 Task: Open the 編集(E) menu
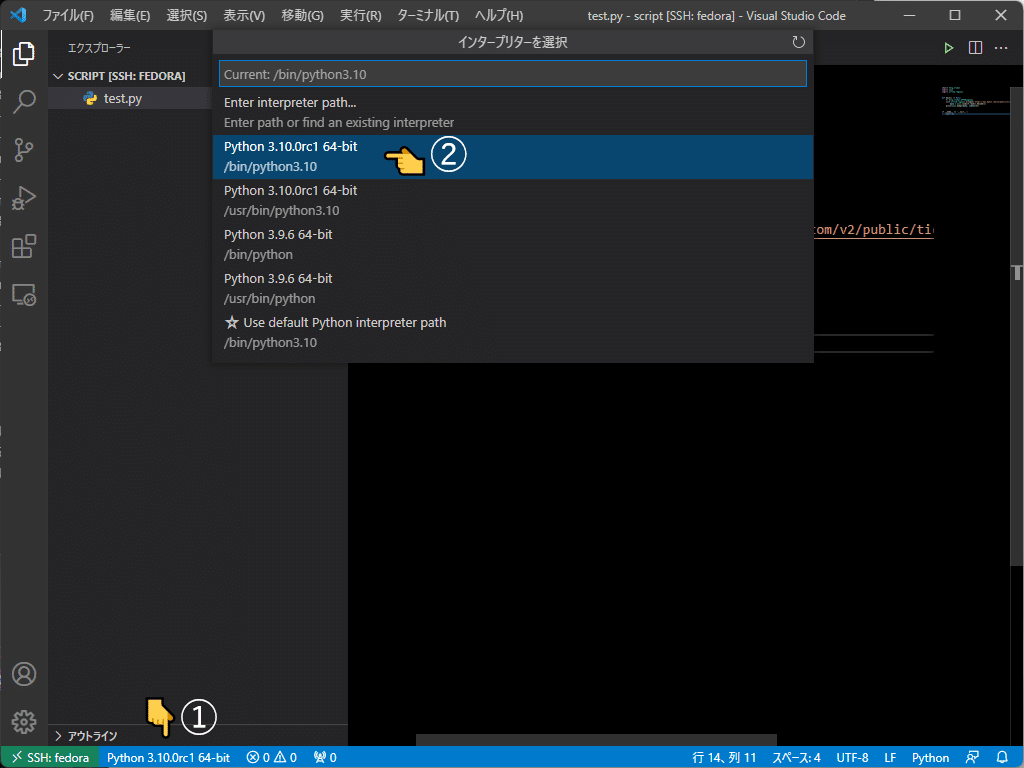pyautogui.click(x=129, y=15)
